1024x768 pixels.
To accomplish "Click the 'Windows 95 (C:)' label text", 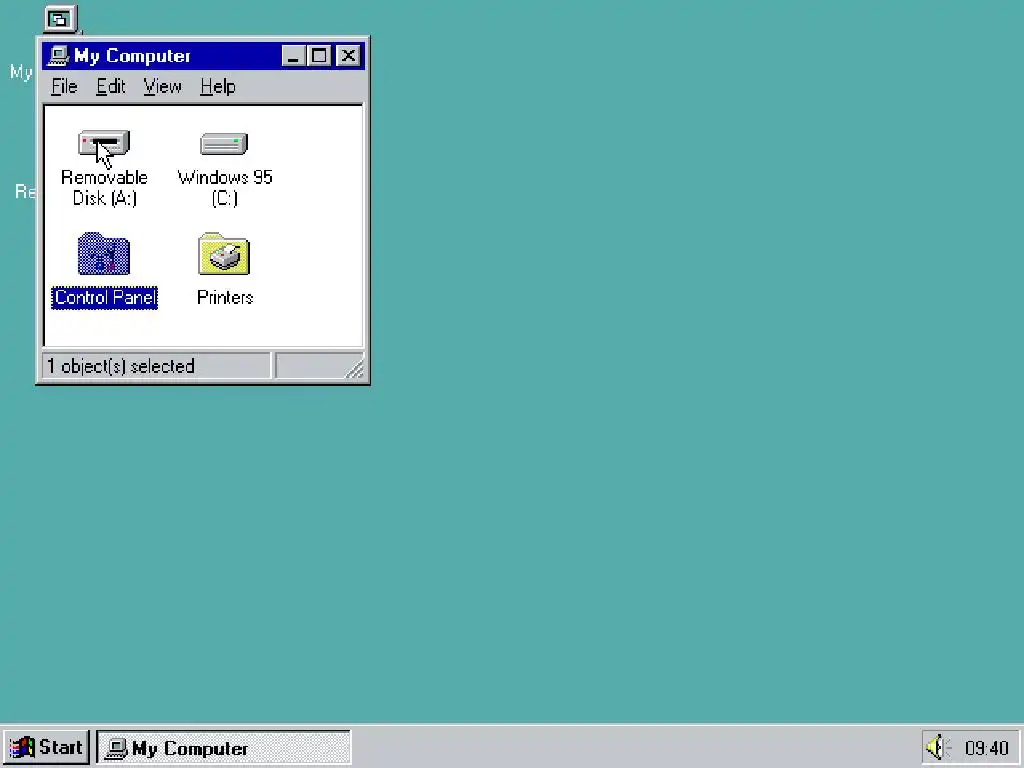I will [225, 187].
